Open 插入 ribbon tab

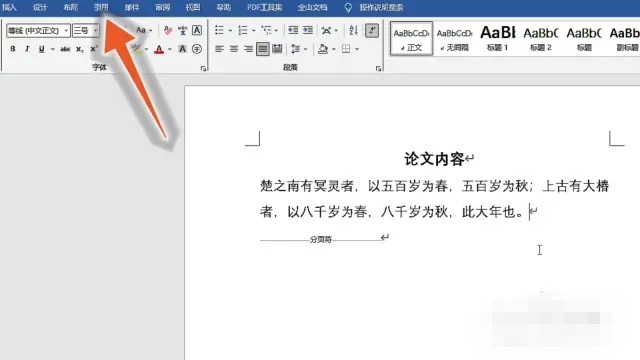pos(9,7)
